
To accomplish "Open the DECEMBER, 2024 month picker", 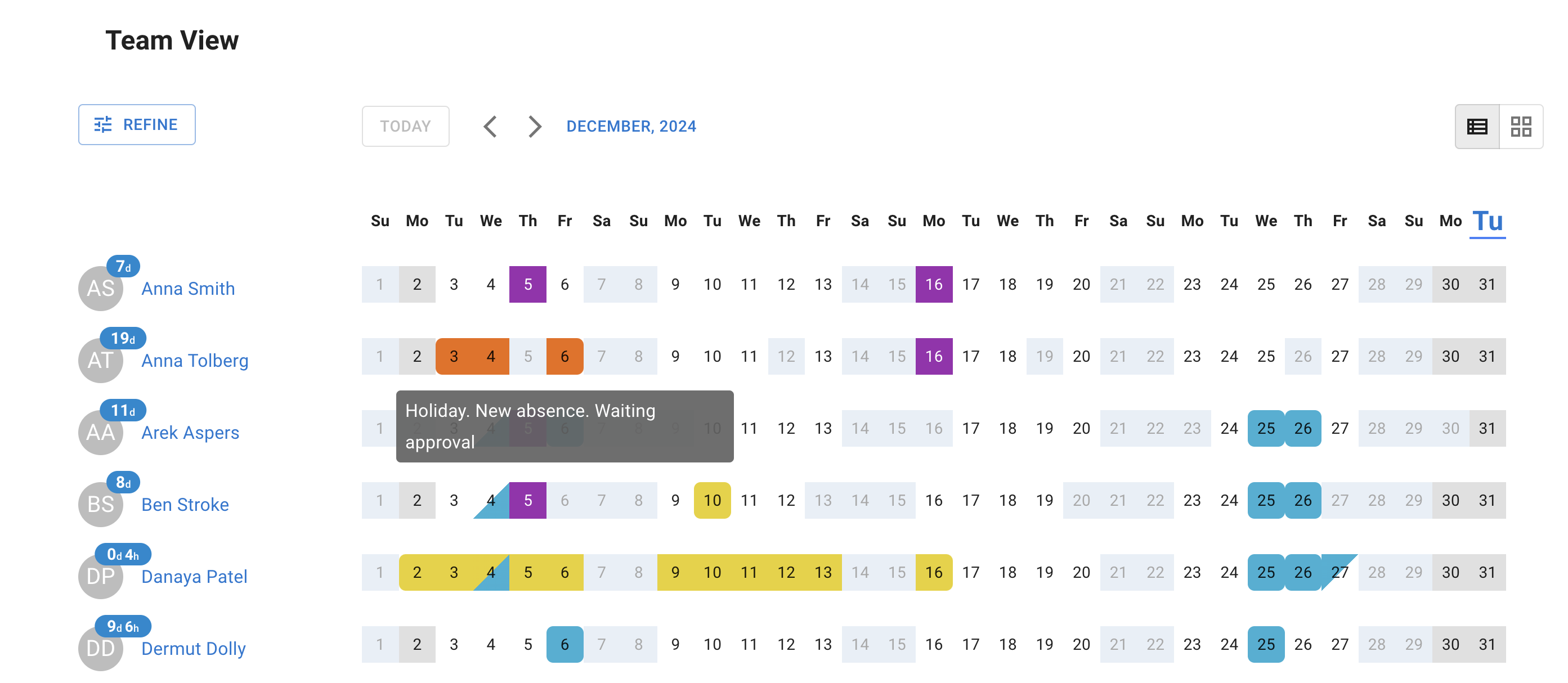I will coord(631,126).
